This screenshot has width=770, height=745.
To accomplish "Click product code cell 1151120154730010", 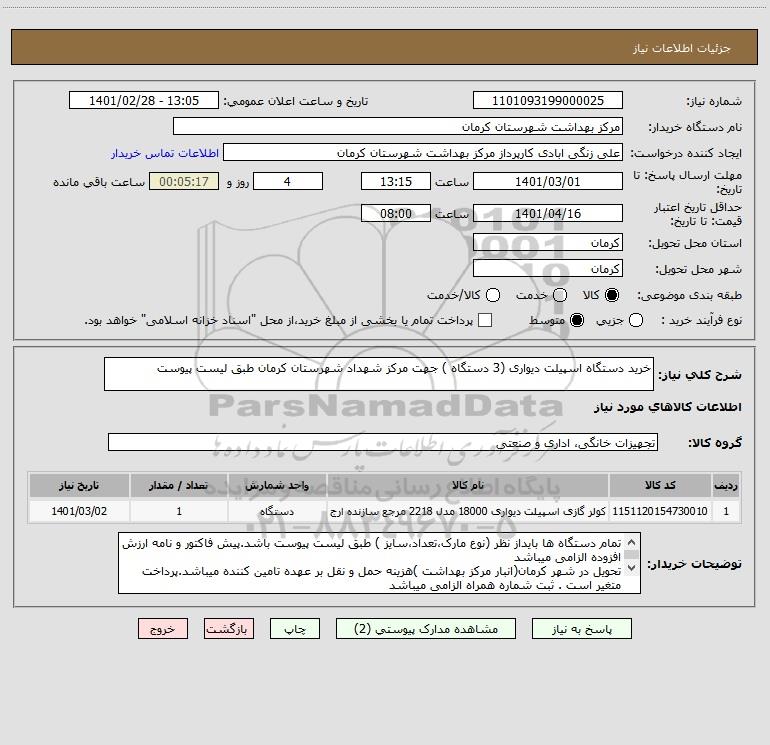I will coord(660,511).
